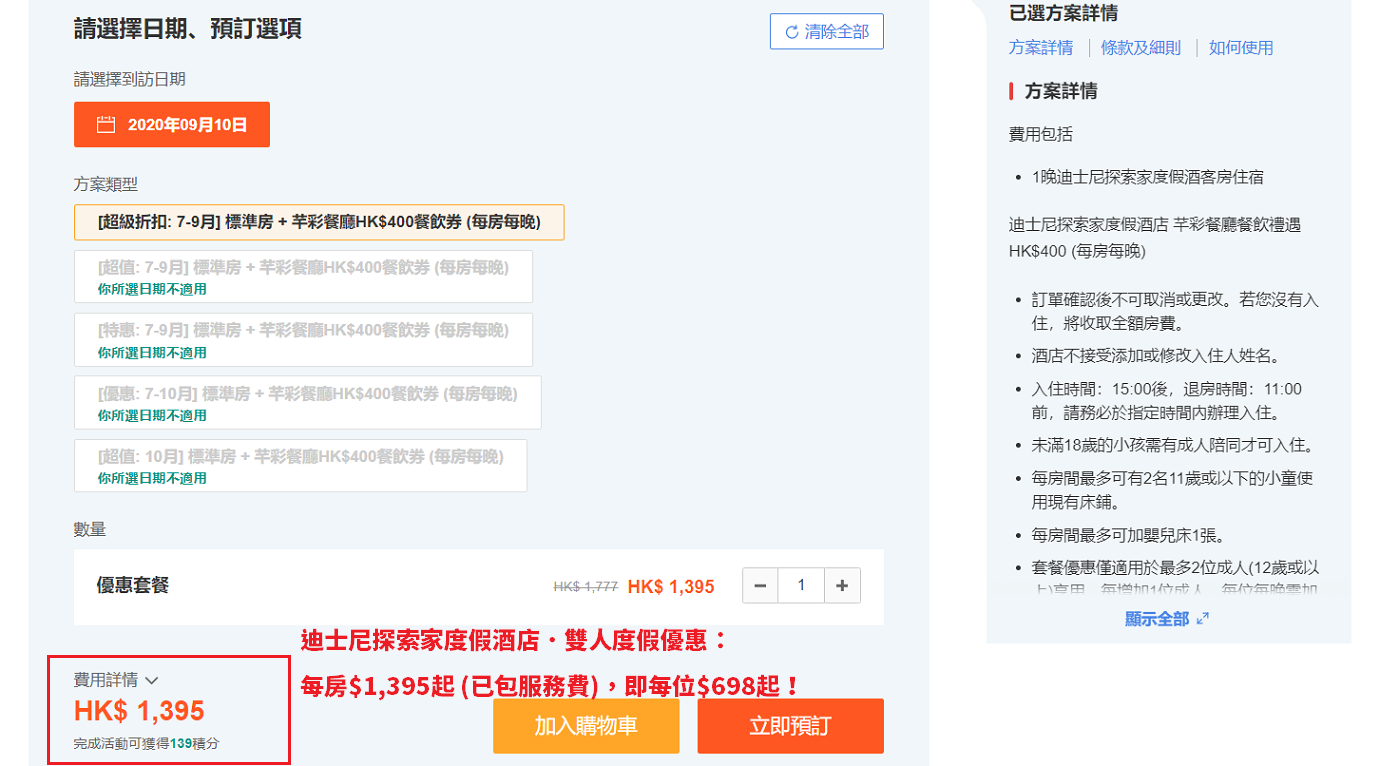Select the 優惠: 7-10月 plan option

[x=308, y=402]
